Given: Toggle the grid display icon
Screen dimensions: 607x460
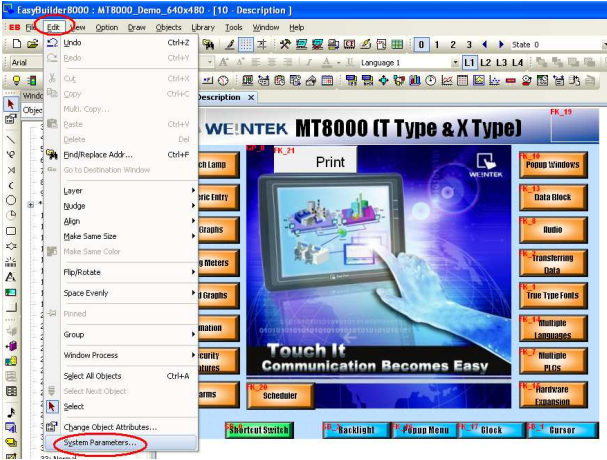Looking at the screenshot, I should coord(245,44).
